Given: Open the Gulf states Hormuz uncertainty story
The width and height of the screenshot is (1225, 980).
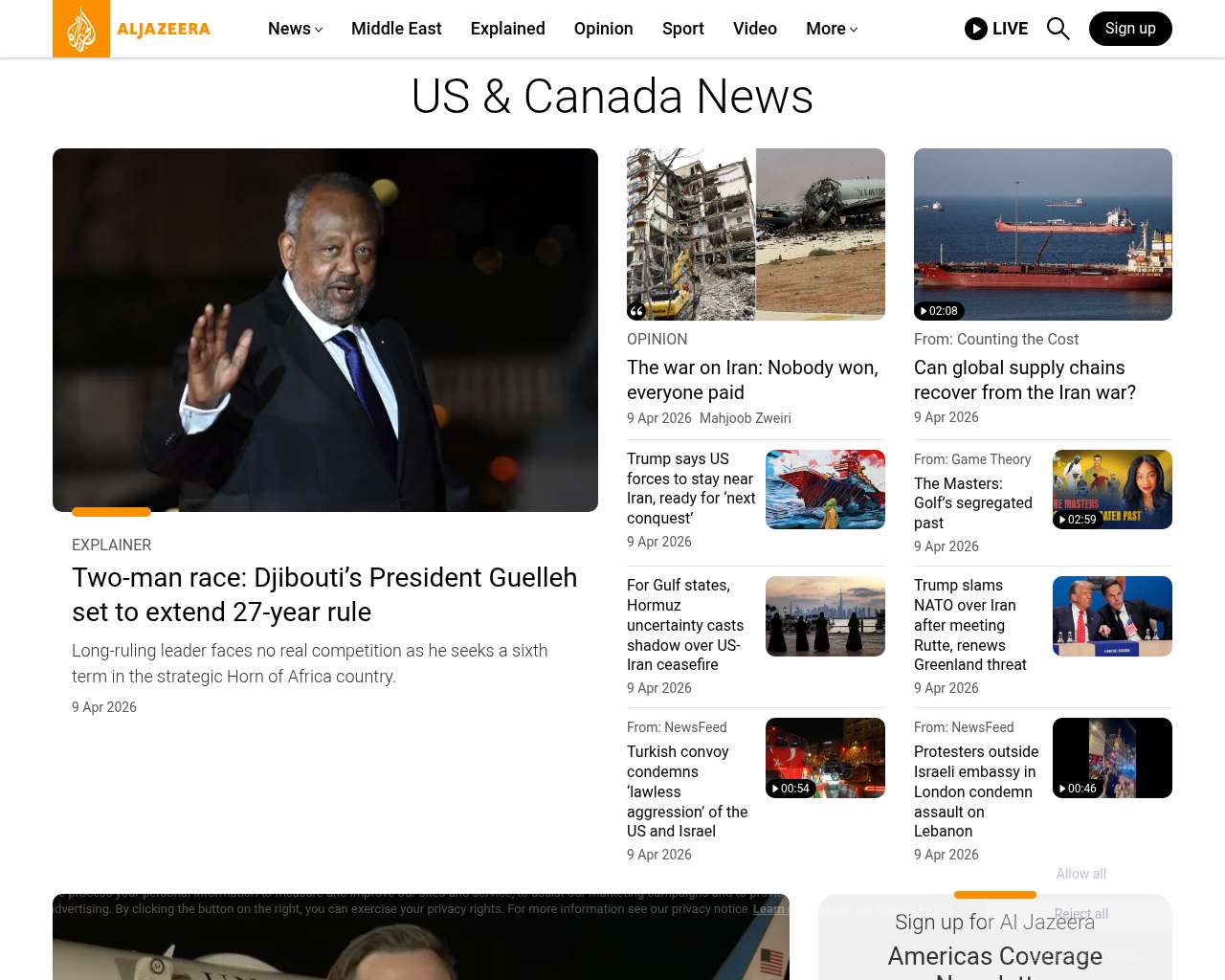Looking at the screenshot, I should click(x=685, y=625).
